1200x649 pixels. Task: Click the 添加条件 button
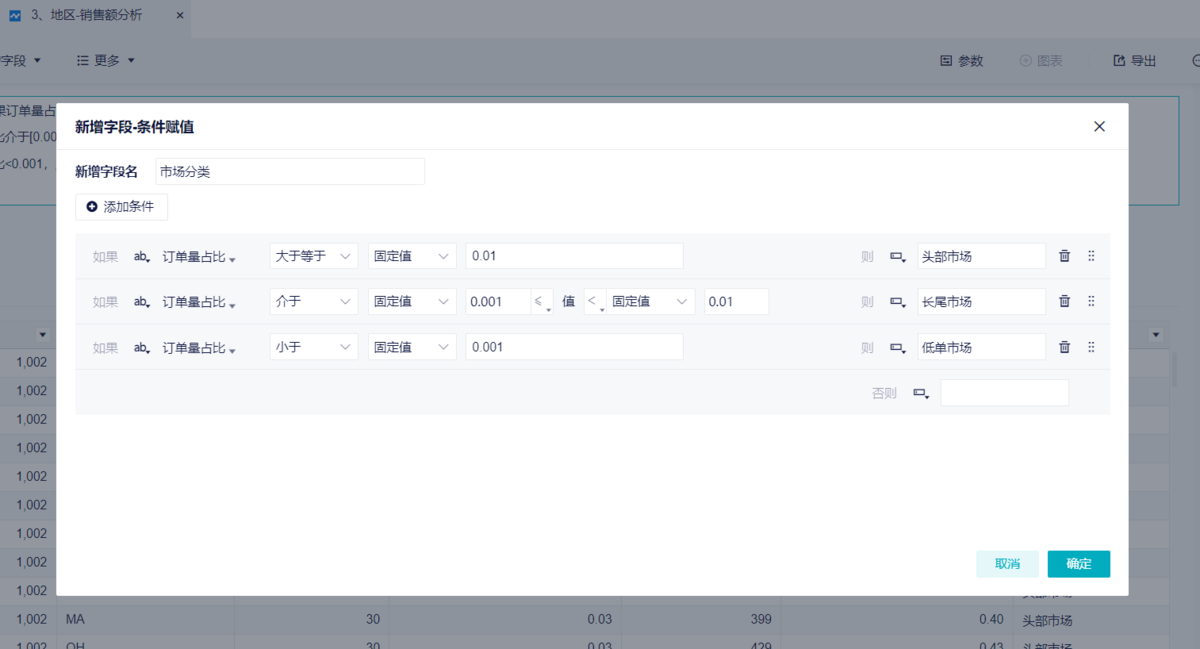tap(121, 207)
